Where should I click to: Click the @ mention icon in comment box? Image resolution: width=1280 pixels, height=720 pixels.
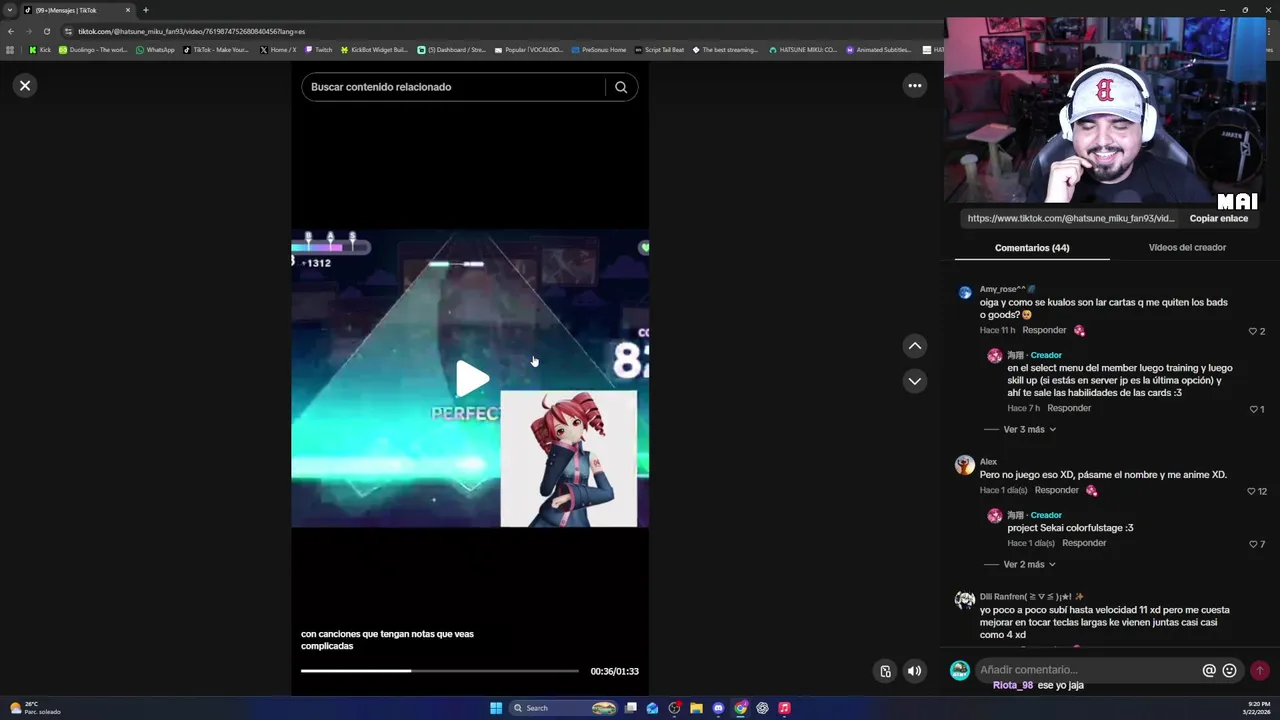click(x=1209, y=670)
